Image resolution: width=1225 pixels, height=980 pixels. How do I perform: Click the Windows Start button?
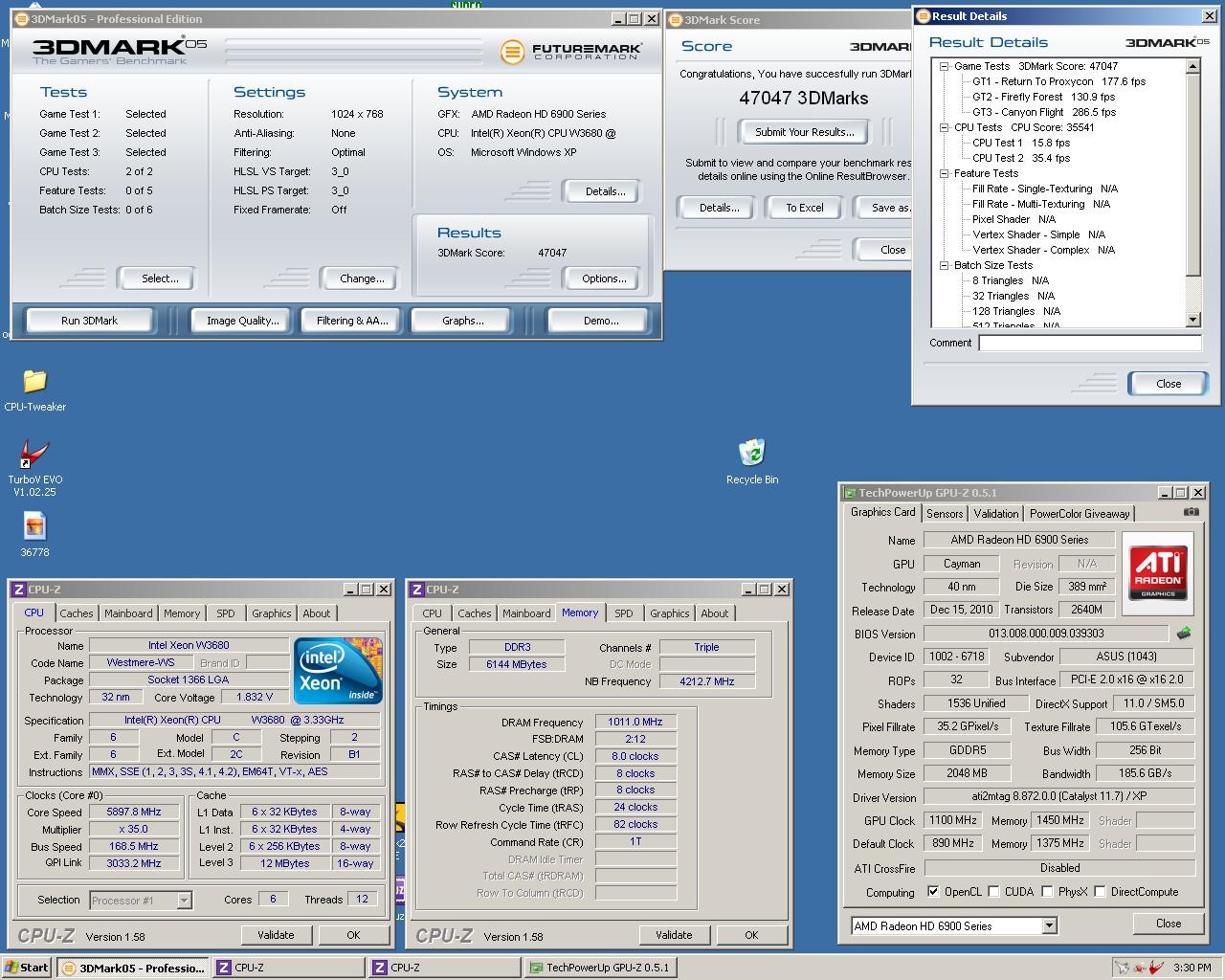26,968
